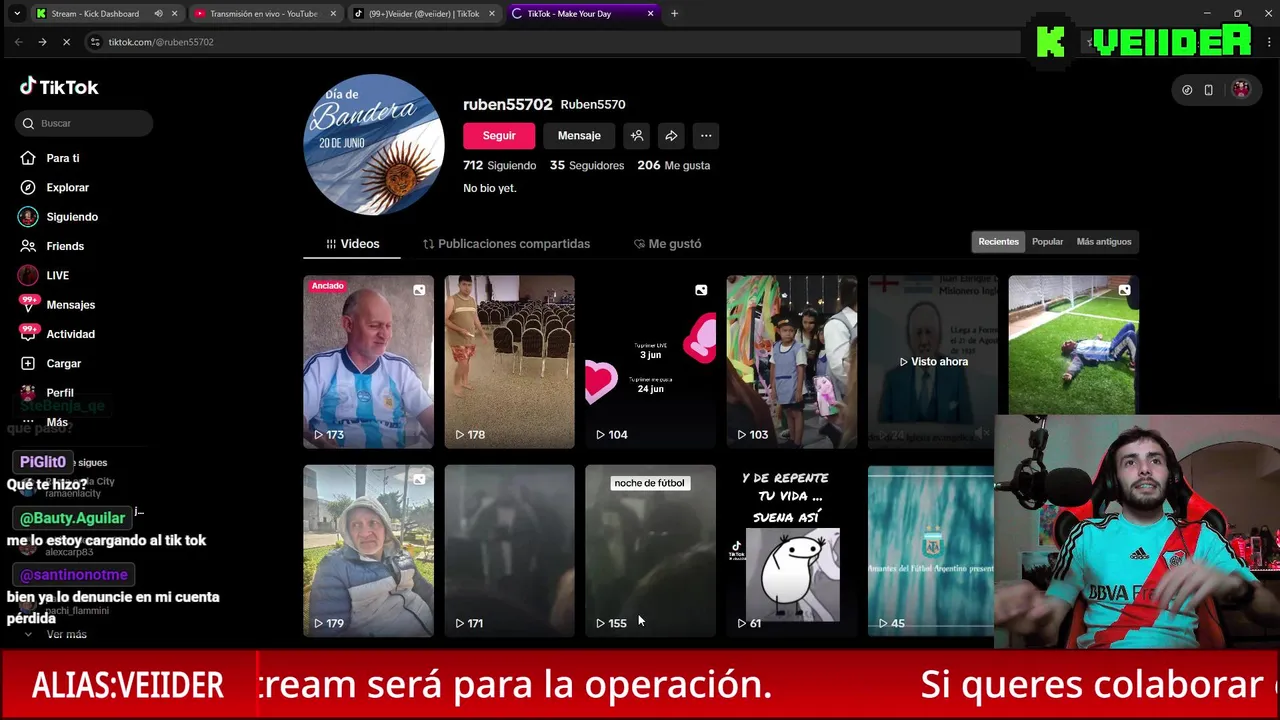Screen dimensions: 1280x720
Task: Open the 712 Siguiendo list
Action: [x=499, y=165]
